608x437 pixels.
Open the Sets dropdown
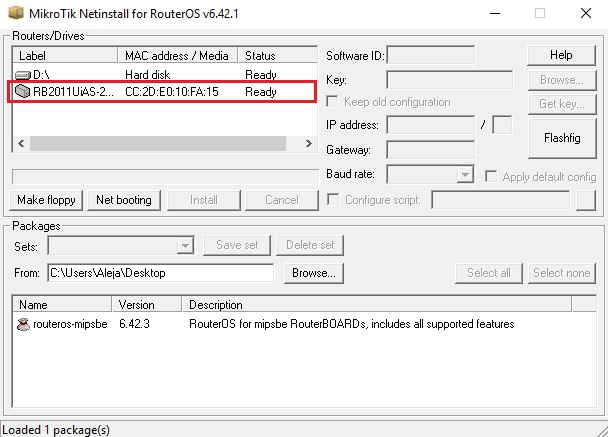185,245
